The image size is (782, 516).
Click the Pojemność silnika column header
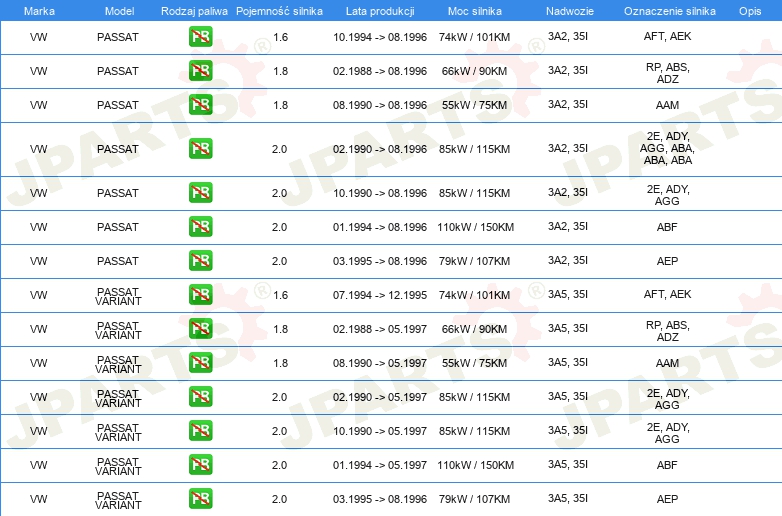coord(279,11)
